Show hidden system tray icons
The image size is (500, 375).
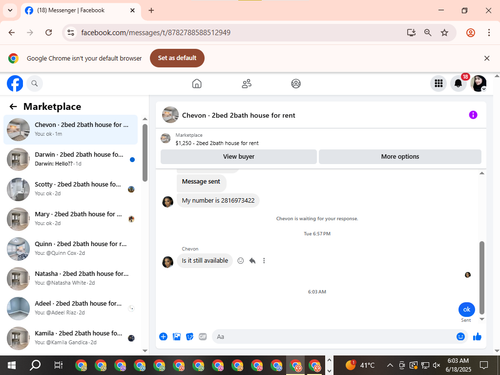[x=390, y=365]
